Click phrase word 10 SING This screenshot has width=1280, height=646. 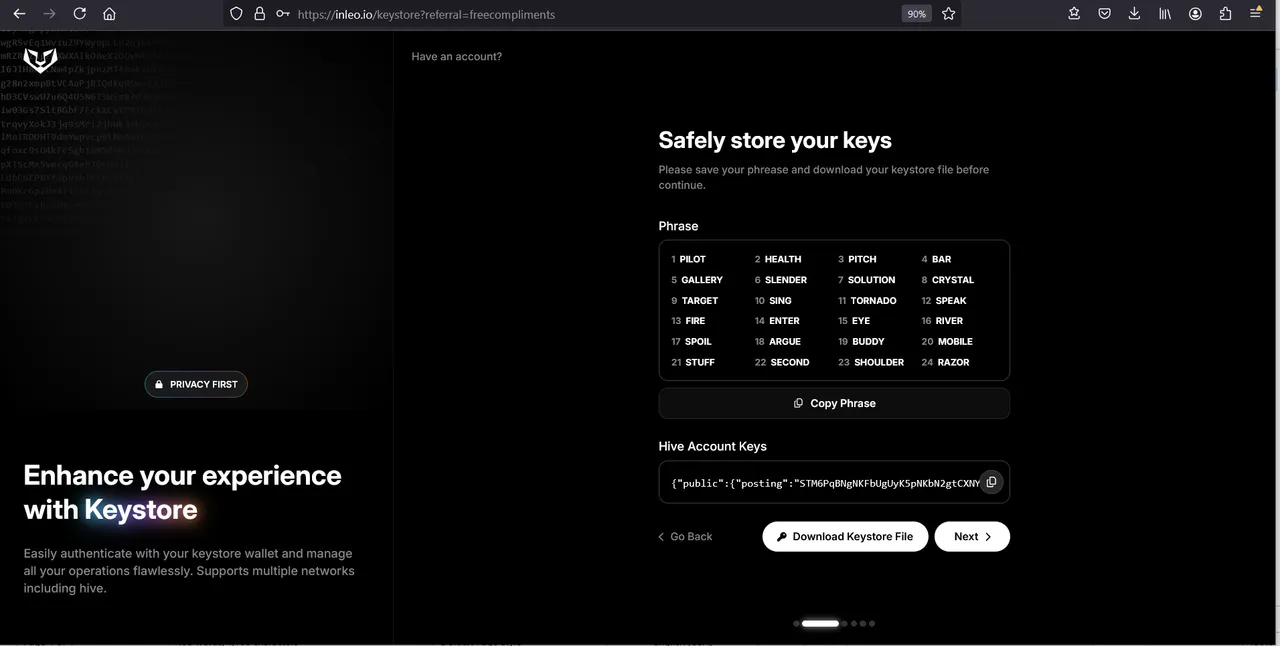(x=773, y=301)
